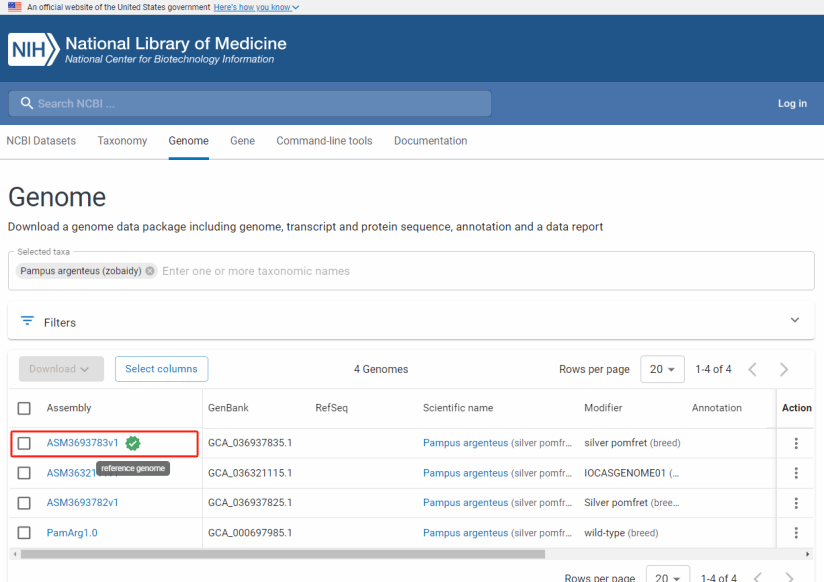Click the search magnifier icon
Viewport: 824px width, 582px height.
[x=24, y=104]
